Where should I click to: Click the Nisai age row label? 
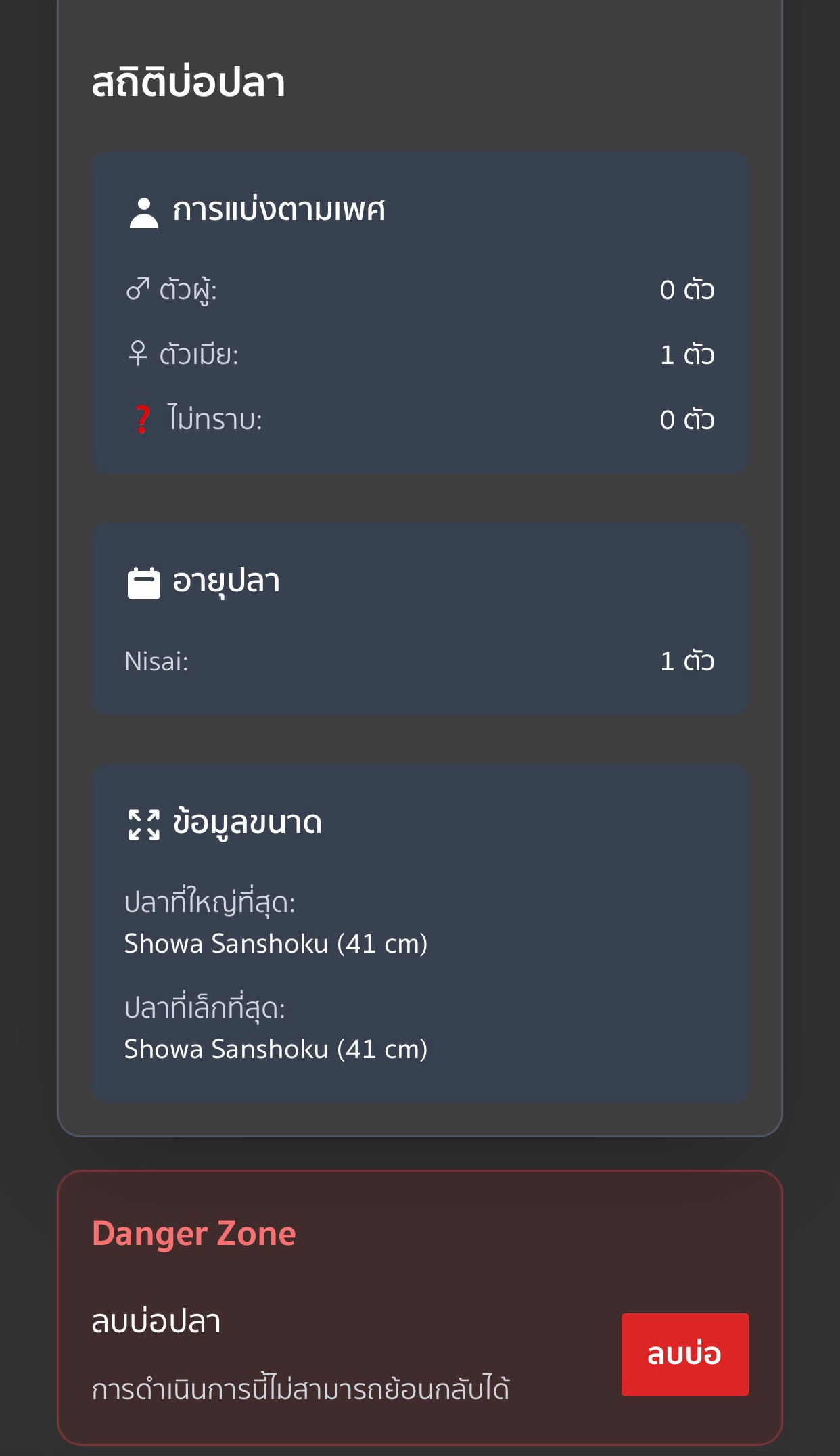point(156,661)
